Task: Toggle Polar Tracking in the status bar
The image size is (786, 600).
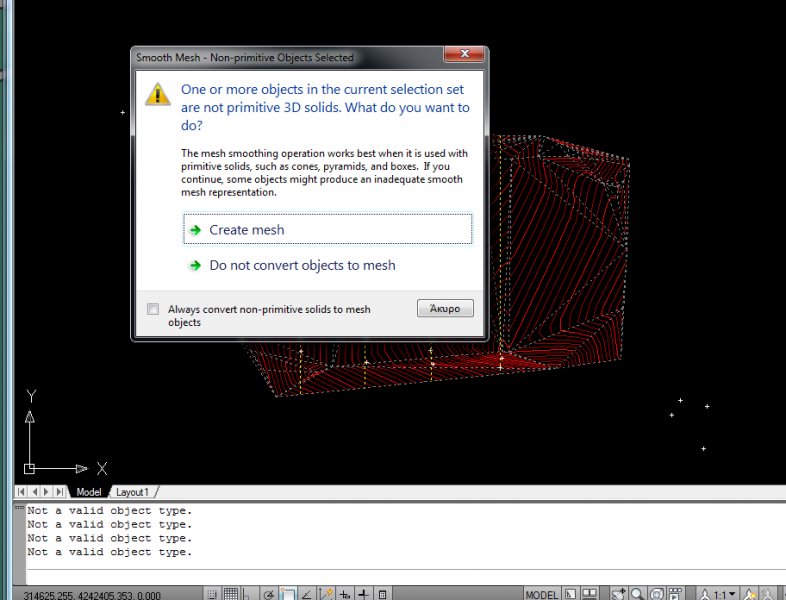Action: [x=269, y=594]
